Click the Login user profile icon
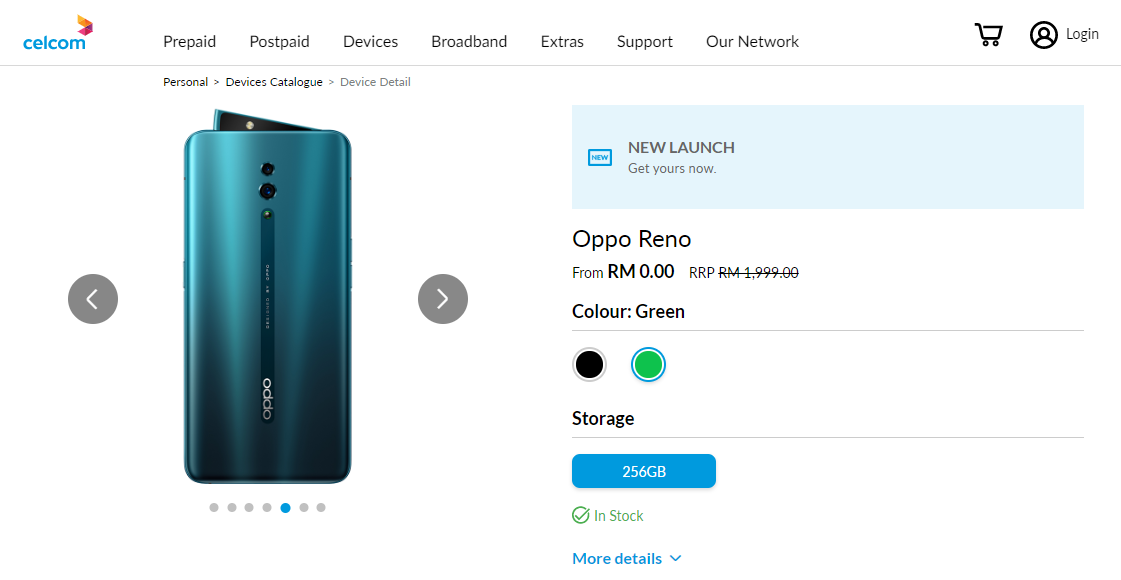This screenshot has width=1121, height=580. [x=1043, y=35]
